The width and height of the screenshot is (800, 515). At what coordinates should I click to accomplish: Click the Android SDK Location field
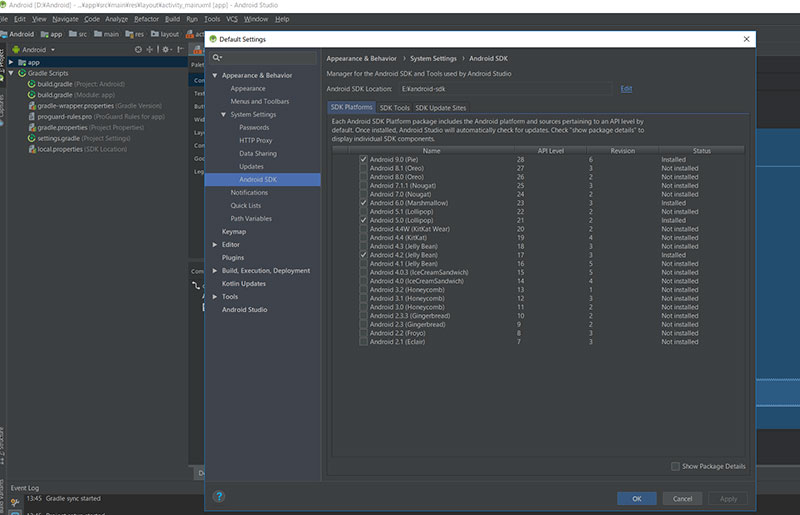[x=505, y=89]
